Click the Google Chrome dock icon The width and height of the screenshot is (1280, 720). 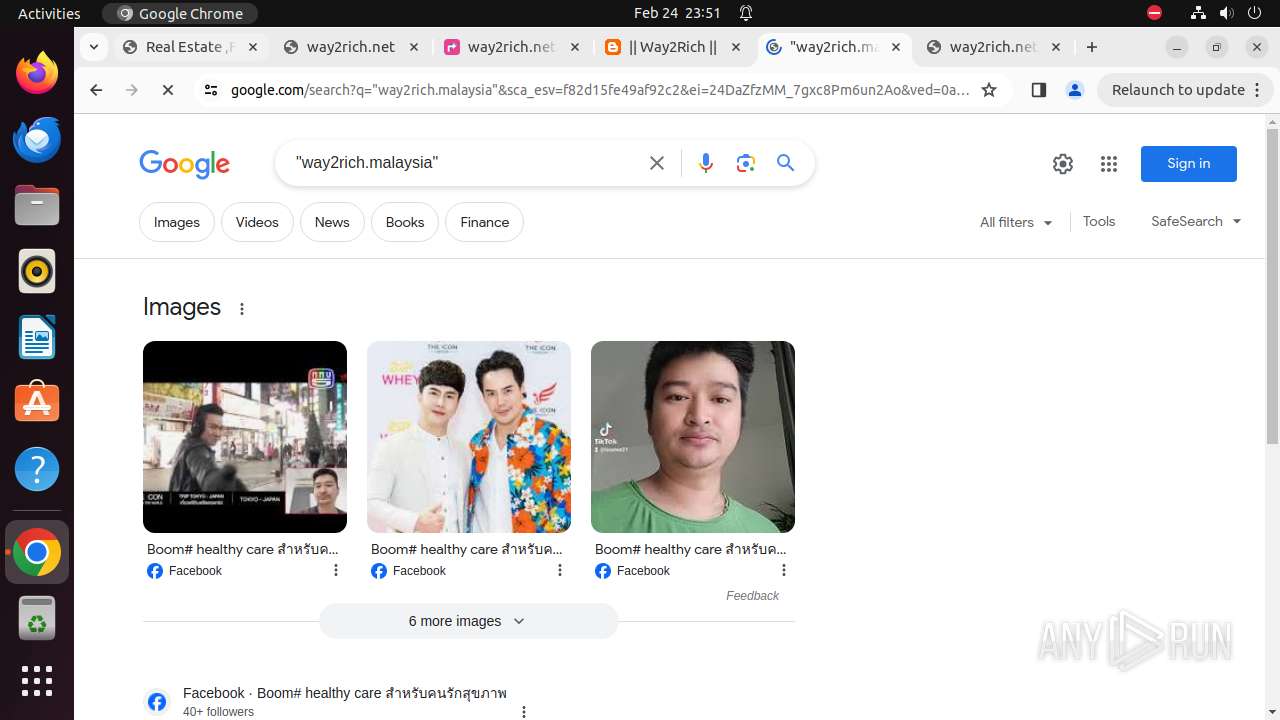click(37, 552)
